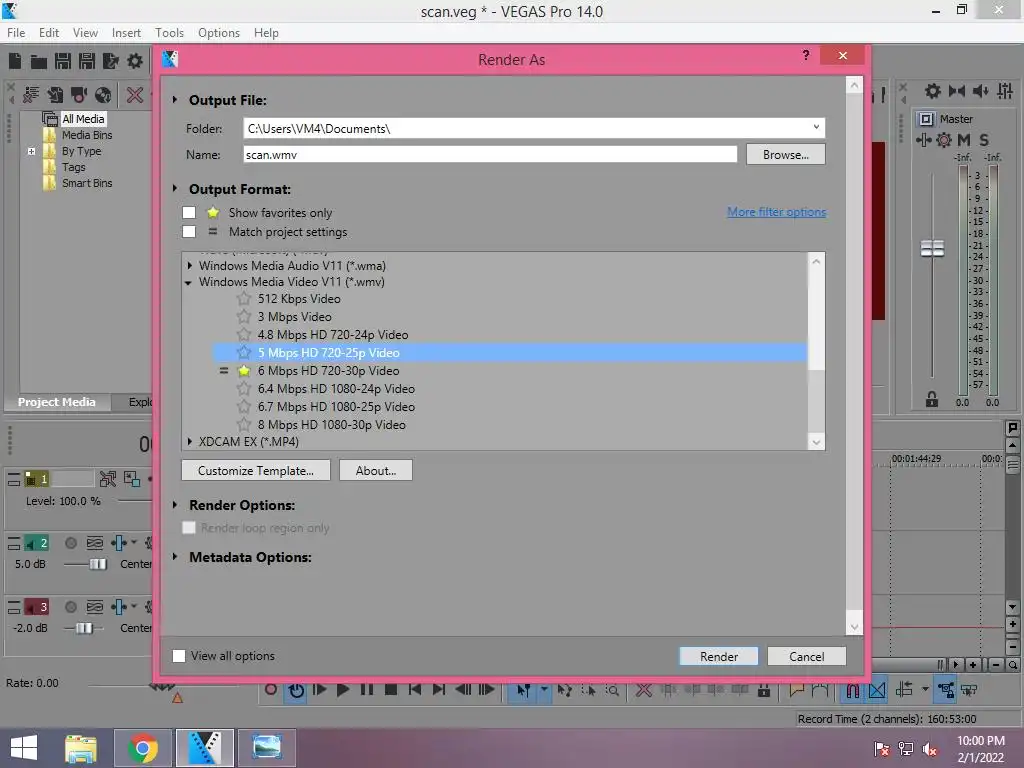Check the Match project settings checkbox
The width and height of the screenshot is (1024, 768).
(189, 231)
